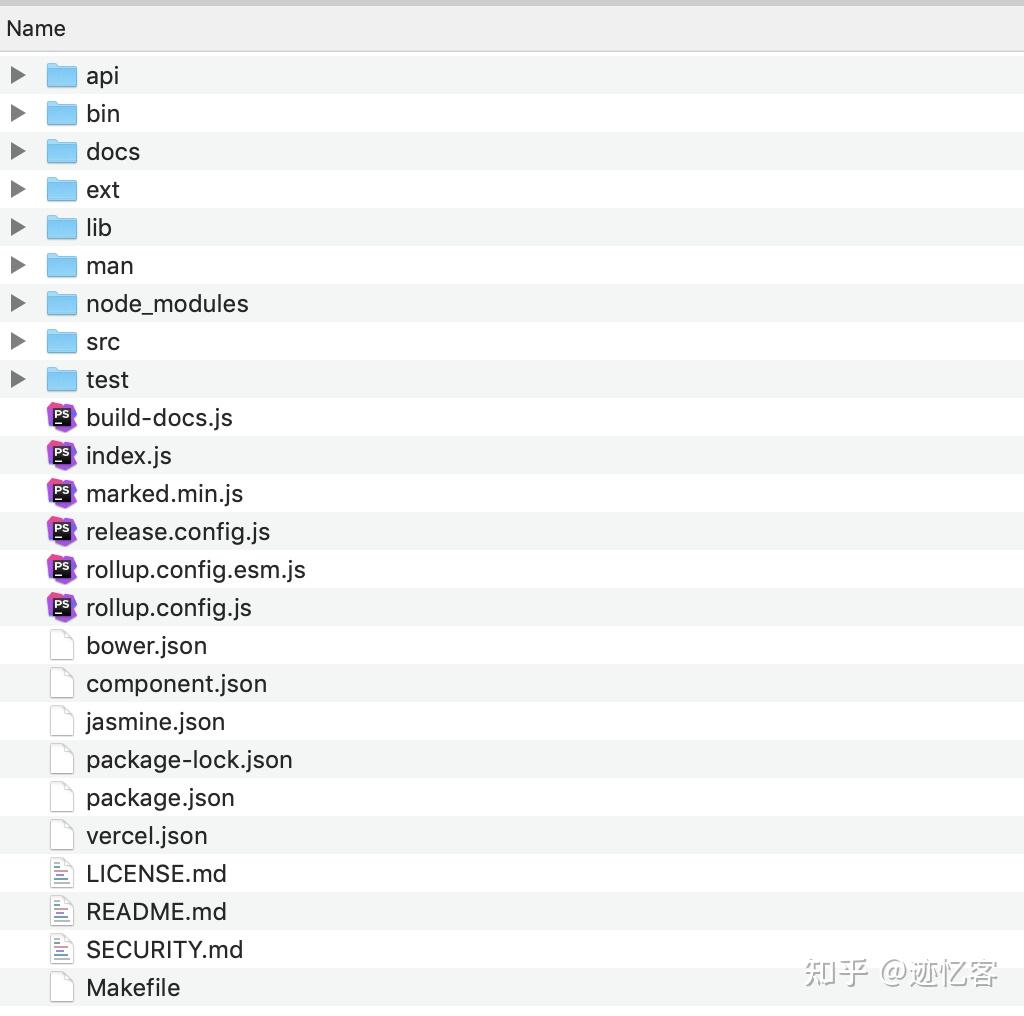Click the document icon beside README.md

[61, 911]
